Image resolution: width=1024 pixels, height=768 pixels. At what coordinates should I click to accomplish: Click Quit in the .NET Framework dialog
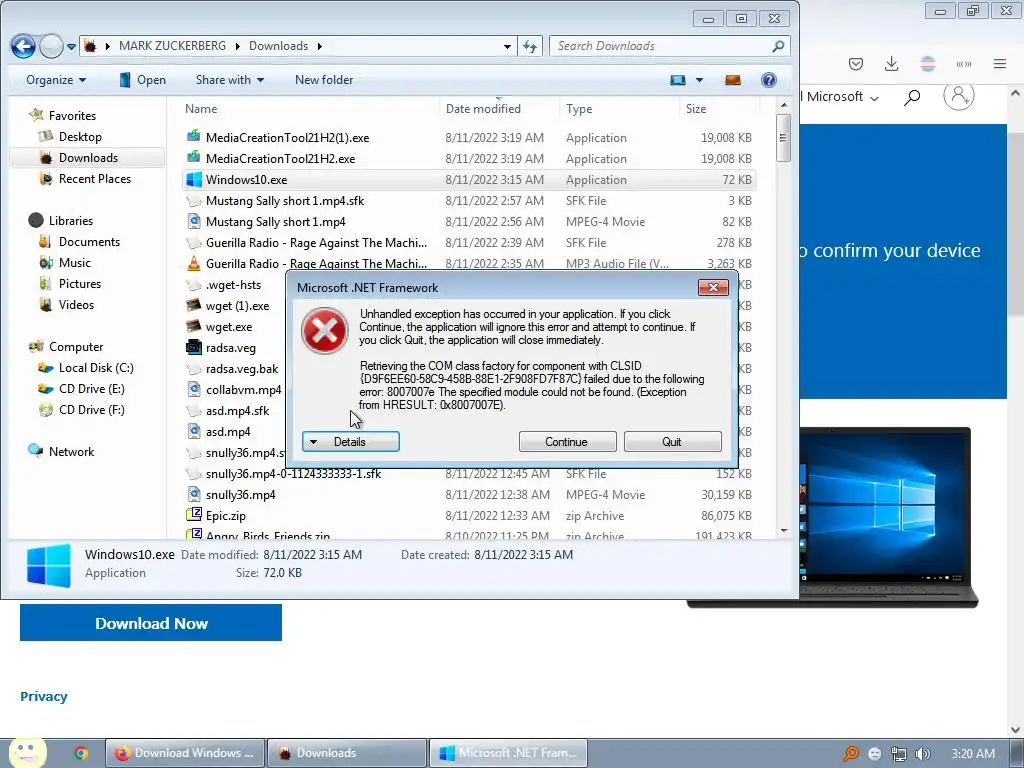pyautogui.click(x=673, y=441)
